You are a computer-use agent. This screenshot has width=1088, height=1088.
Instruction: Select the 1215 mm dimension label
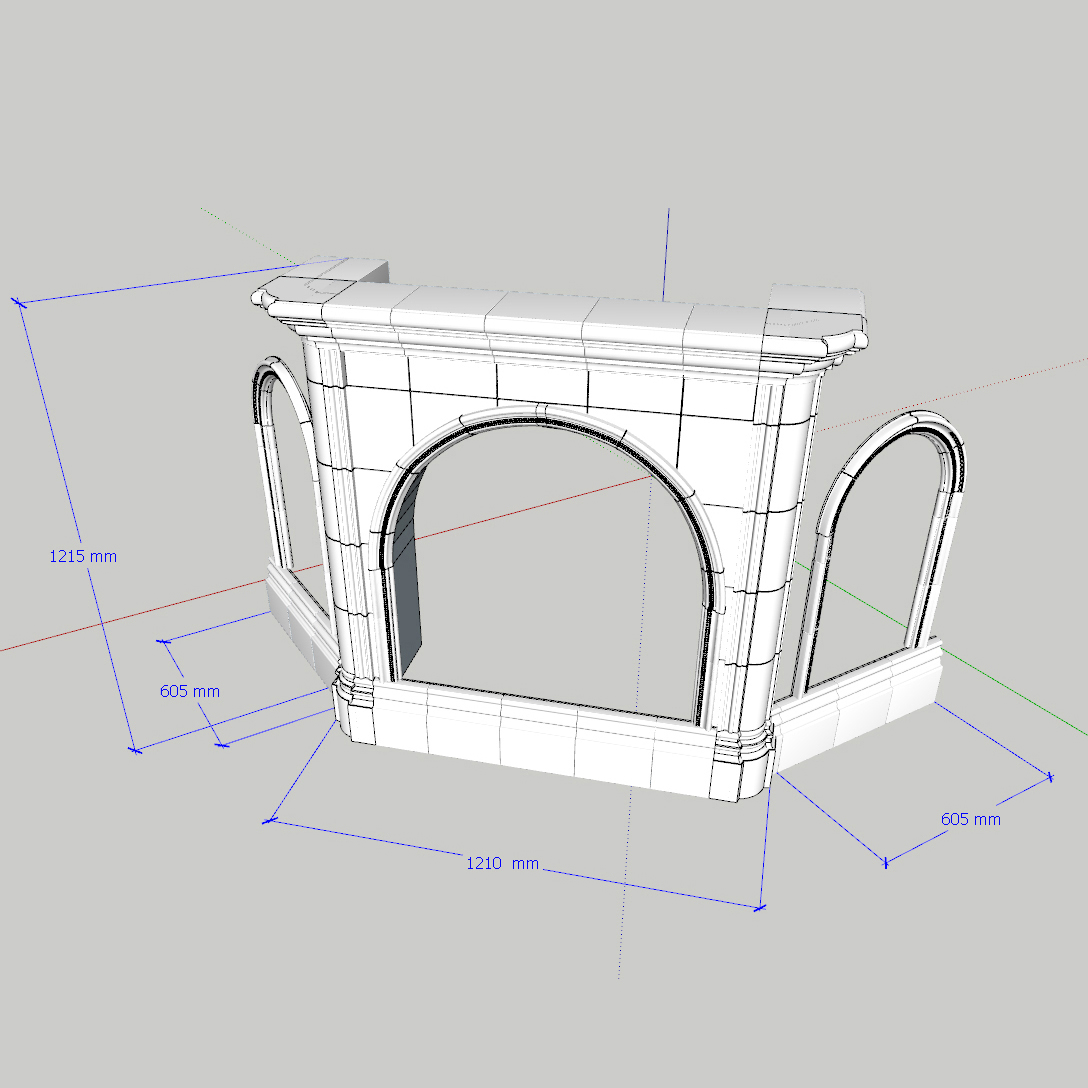point(83,556)
